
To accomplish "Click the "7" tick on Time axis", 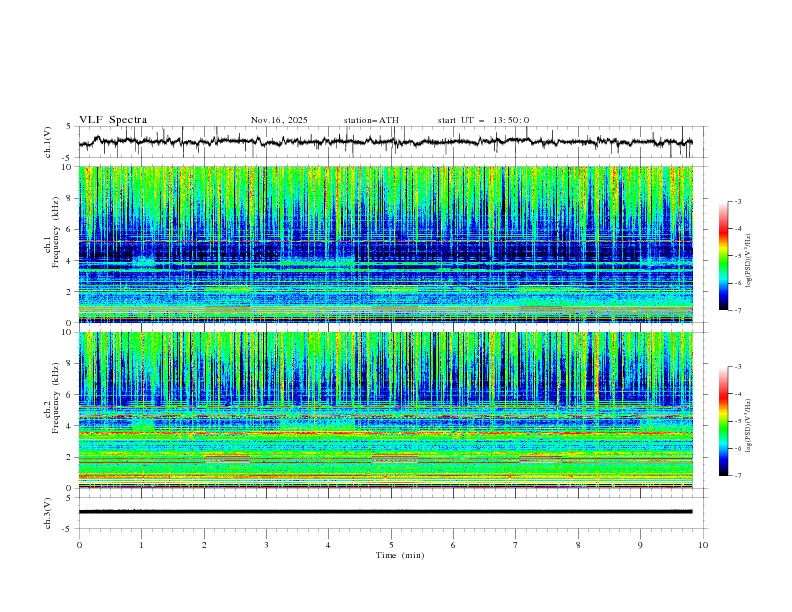I will point(516,545).
